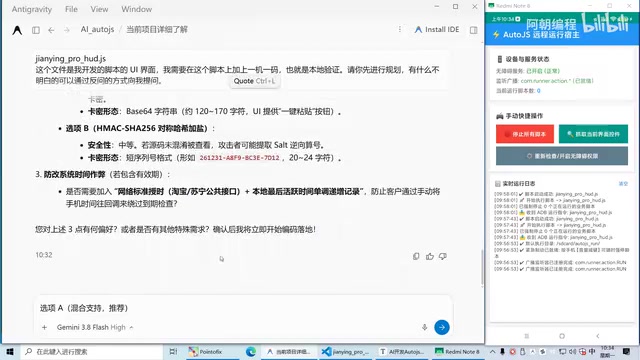Click the taskbar clock 10:34
This screenshot has width=640, height=360.
pos(607,351)
